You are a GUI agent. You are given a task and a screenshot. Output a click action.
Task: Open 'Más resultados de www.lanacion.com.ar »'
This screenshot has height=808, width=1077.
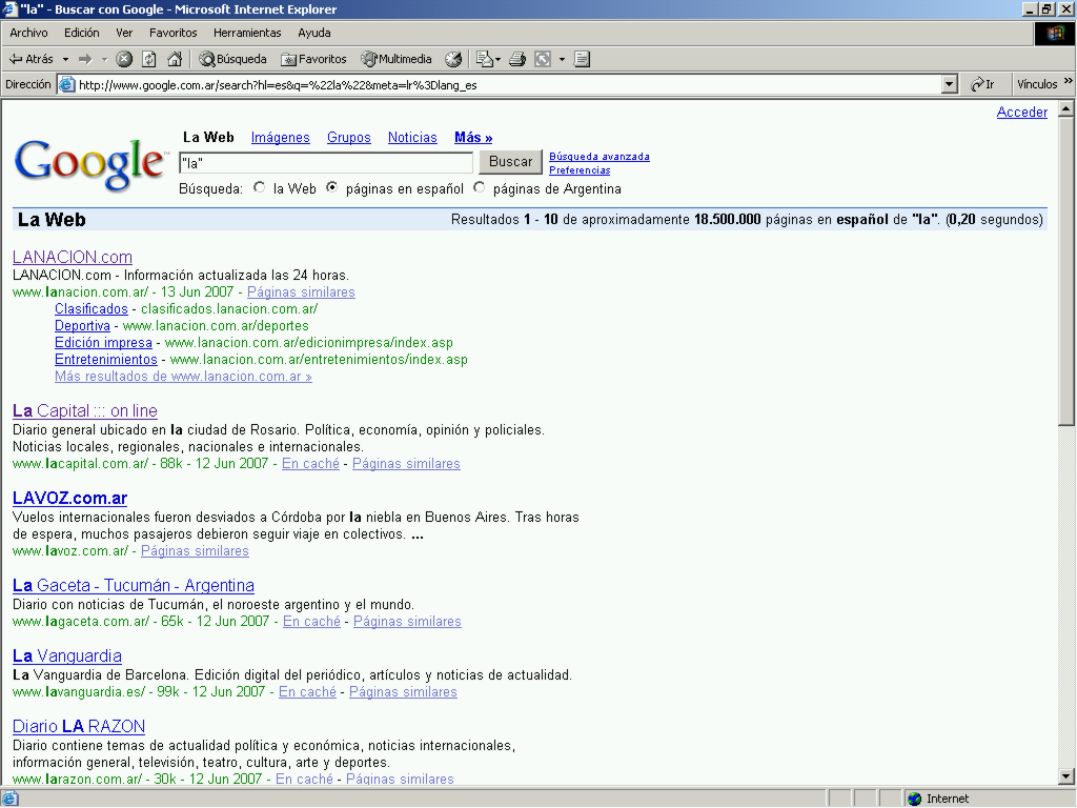click(x=183, y=377)
